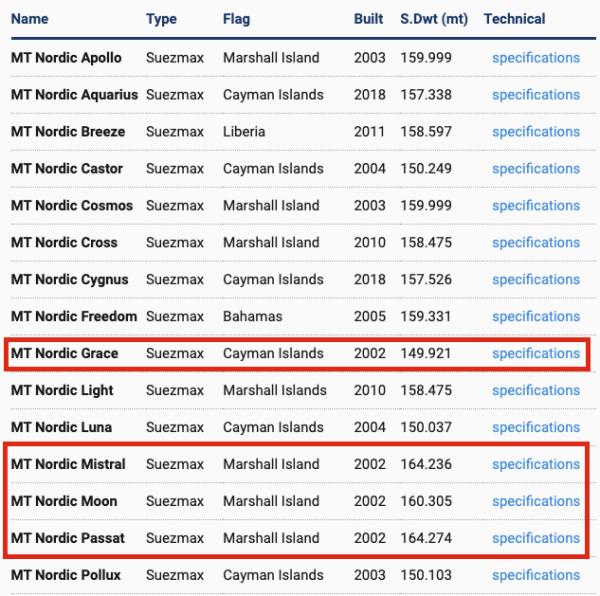The width and height of the screenshot is (600, 596).
Task: Click specifications link for MT Nordic Grace
Action: point(535,354)
